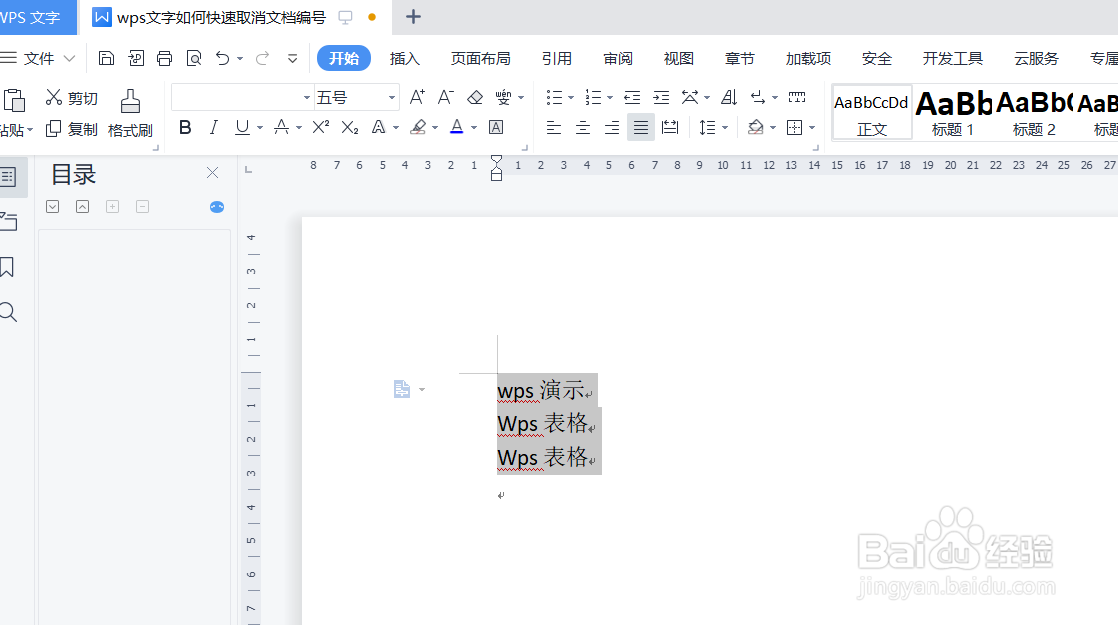Switch to the 视图 tab

[x=678, y=58]
